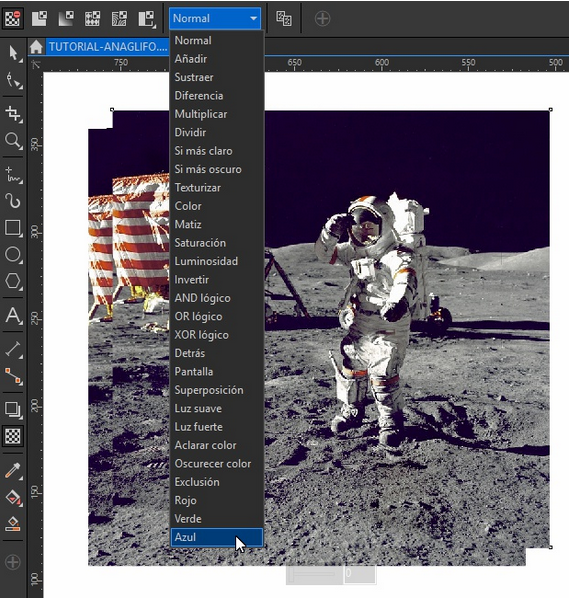Pick Rojo in the merge list
Image resolution: width=571 pixels, height=598 pixels.
[185, 500]
